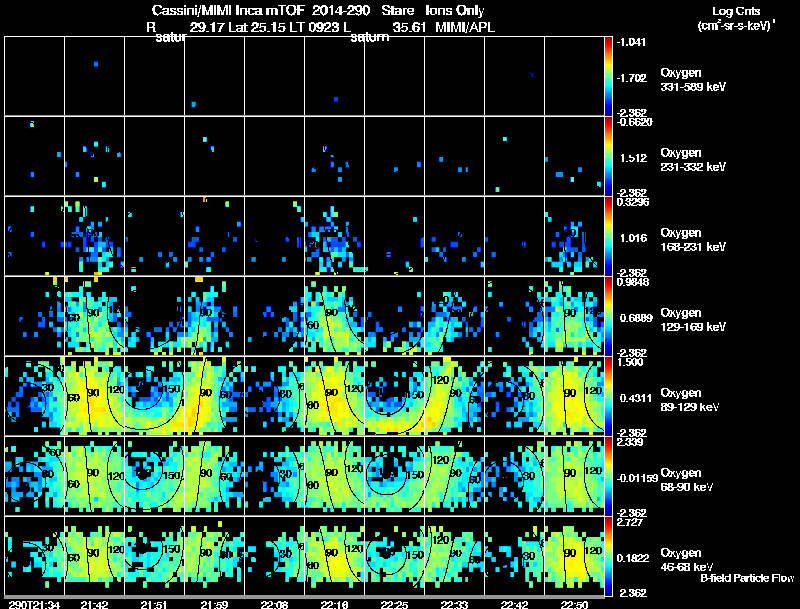Screen dimensions: 800x609
Task: Click the '-1.041' colorbar maximum value
Action: click(x=632, y=42)
